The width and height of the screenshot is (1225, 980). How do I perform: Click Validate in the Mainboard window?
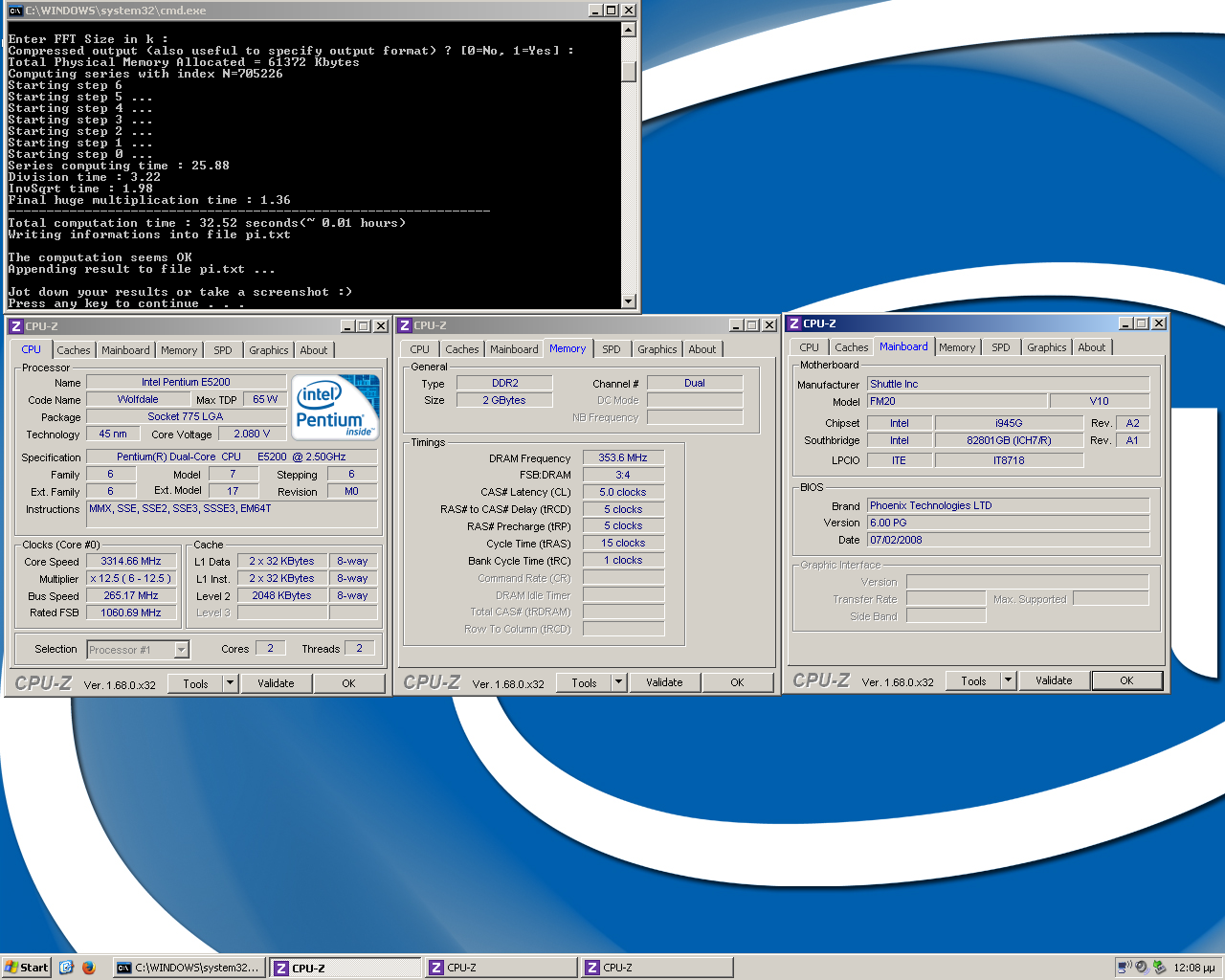pyautogui.click(x=1054, y=680)
